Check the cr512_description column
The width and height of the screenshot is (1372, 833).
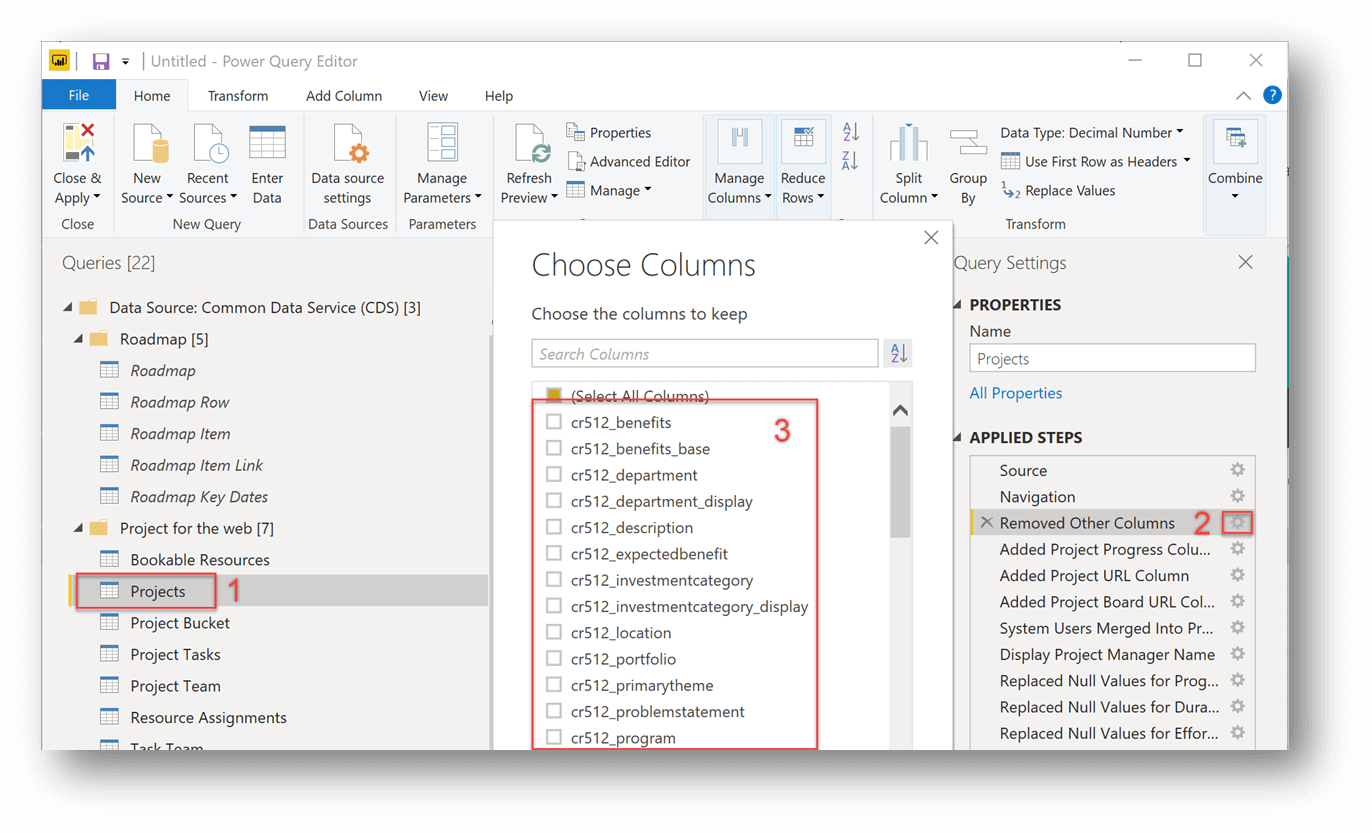pos(554,527)
